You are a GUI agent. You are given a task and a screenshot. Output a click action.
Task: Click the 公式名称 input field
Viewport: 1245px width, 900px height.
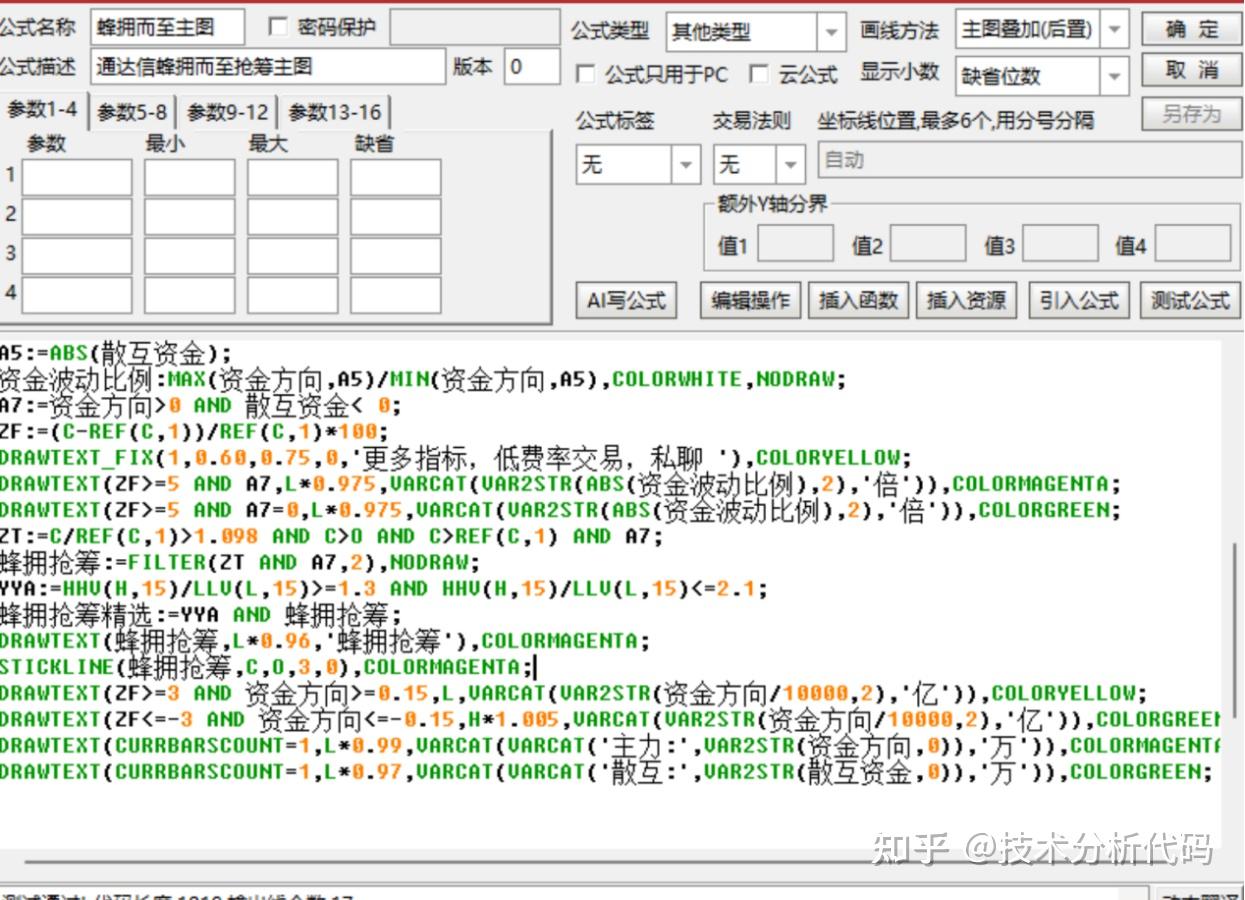[x=167, y=28]
